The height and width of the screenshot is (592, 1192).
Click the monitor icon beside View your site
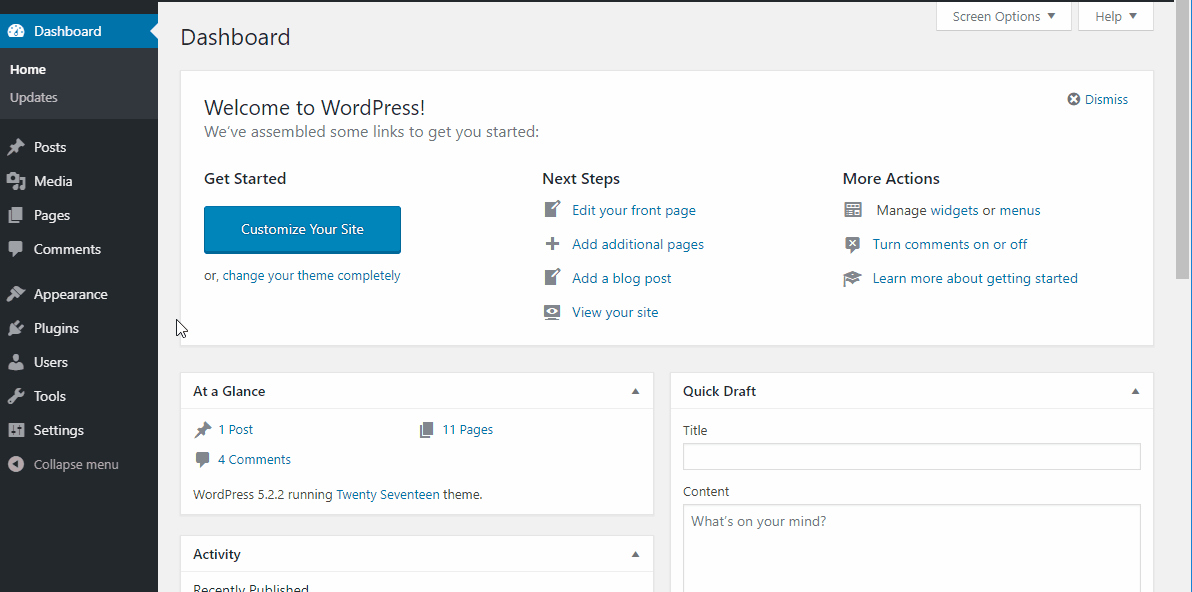pyautogui.click(x=553, y=312)
